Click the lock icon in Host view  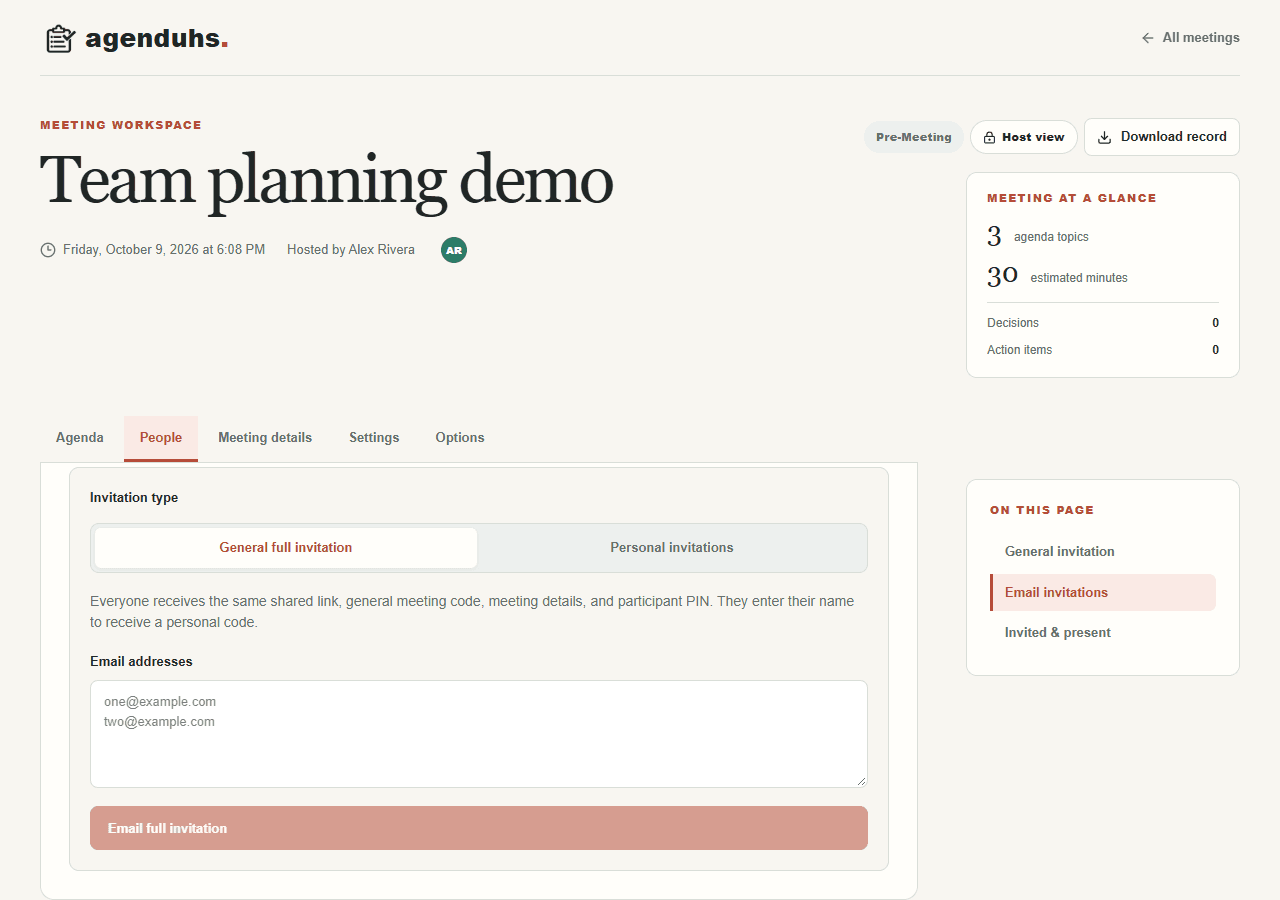(989, 137)
